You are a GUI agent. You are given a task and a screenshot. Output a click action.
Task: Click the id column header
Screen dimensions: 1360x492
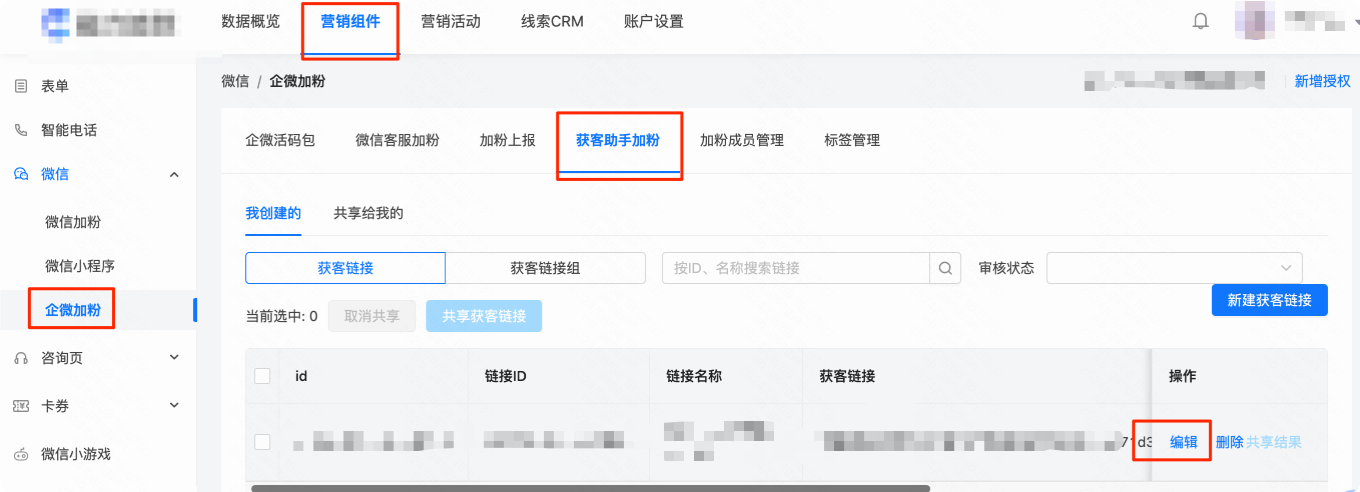[x=301, y=376]
